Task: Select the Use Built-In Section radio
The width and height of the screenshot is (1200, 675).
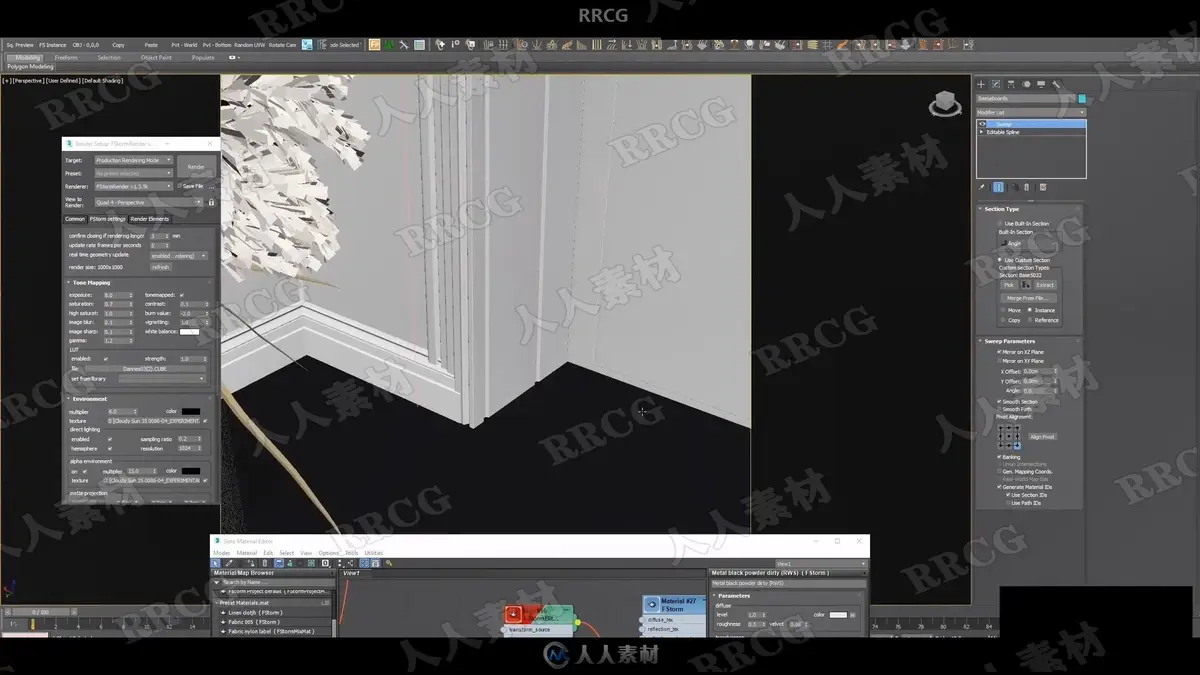Action: tap(1000, 223)
